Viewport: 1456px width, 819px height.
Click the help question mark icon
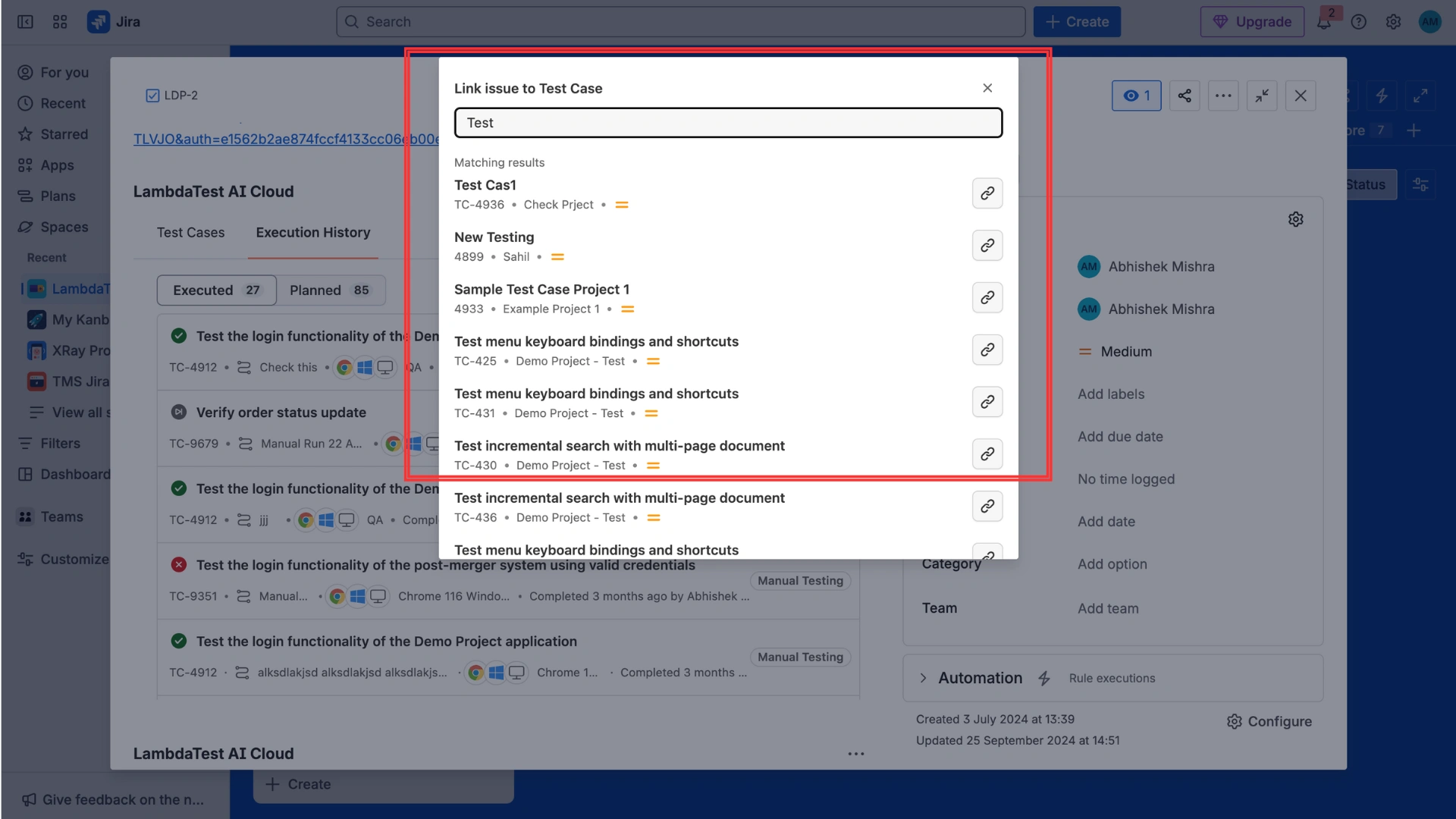(x=1358, y=22)
